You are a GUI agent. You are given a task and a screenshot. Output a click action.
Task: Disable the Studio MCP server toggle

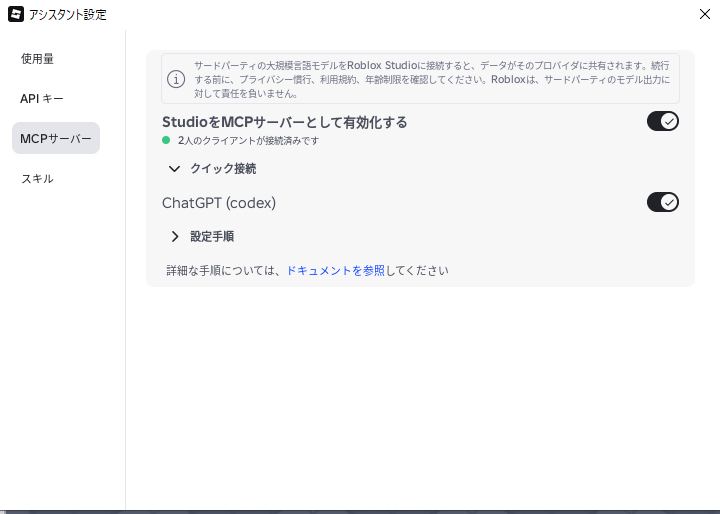point(663,121)
